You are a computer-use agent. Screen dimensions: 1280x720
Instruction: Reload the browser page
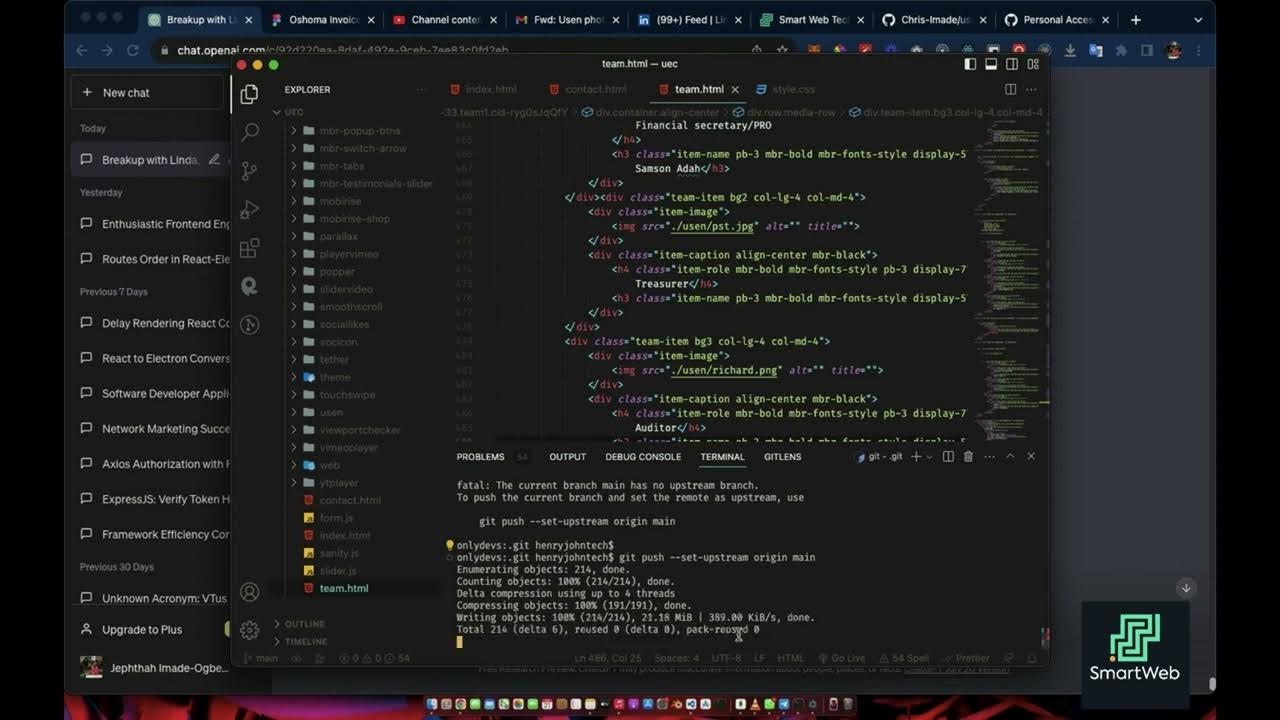[x=133, y=50]
